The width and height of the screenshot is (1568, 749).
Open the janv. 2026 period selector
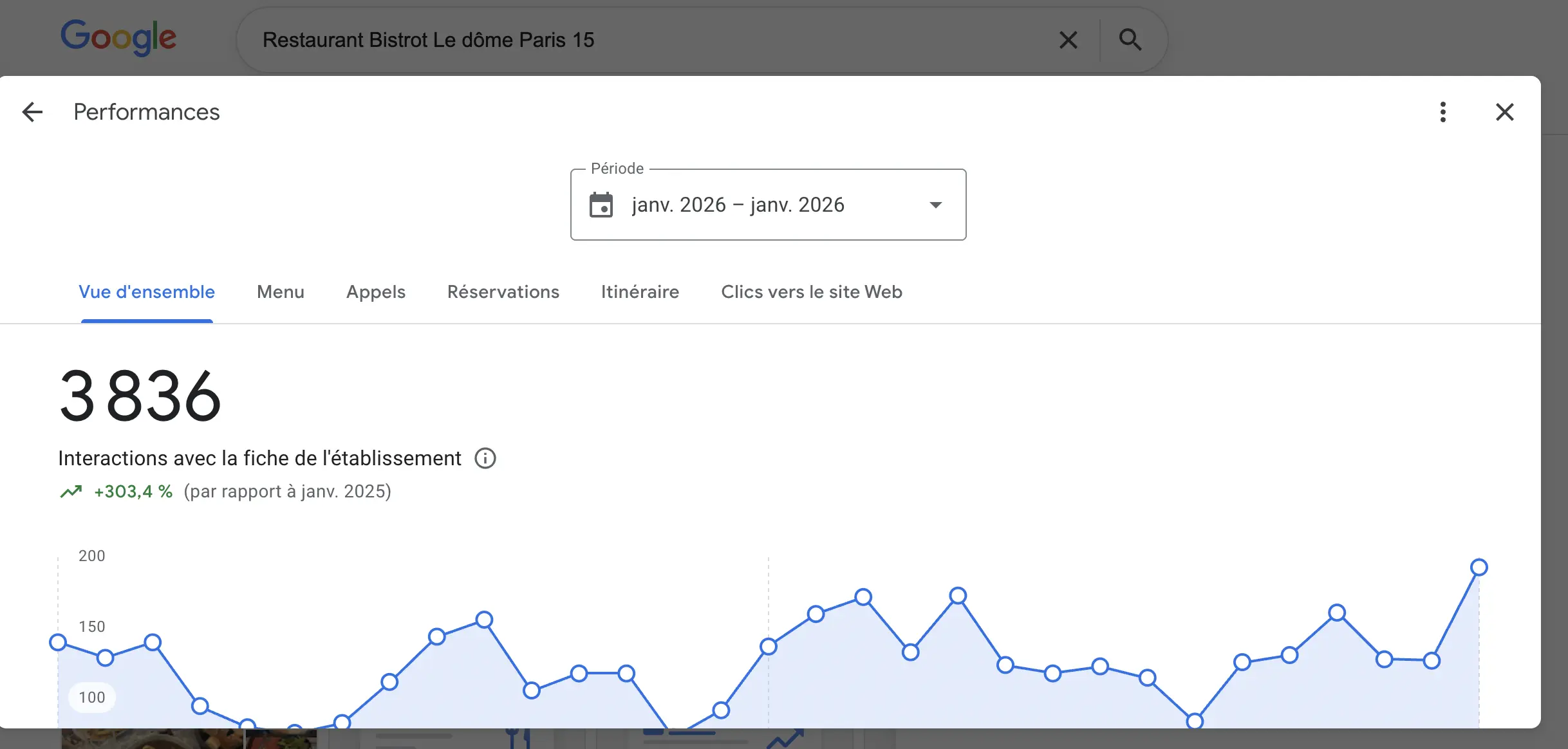tap(738, 205)
